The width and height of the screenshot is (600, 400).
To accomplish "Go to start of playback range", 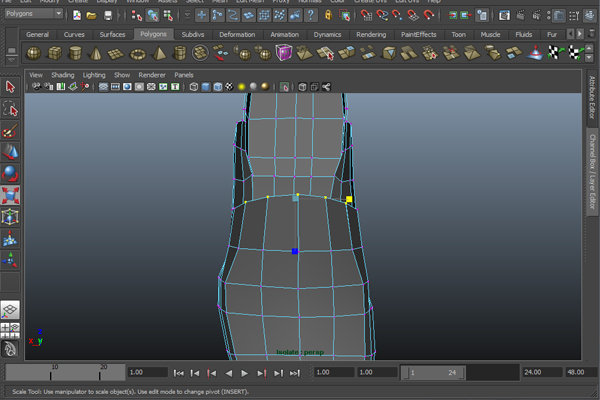I will 178,373.
